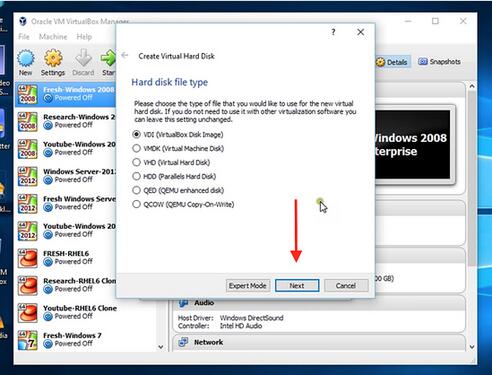Open the Machine menu

(x=53, y=36)
